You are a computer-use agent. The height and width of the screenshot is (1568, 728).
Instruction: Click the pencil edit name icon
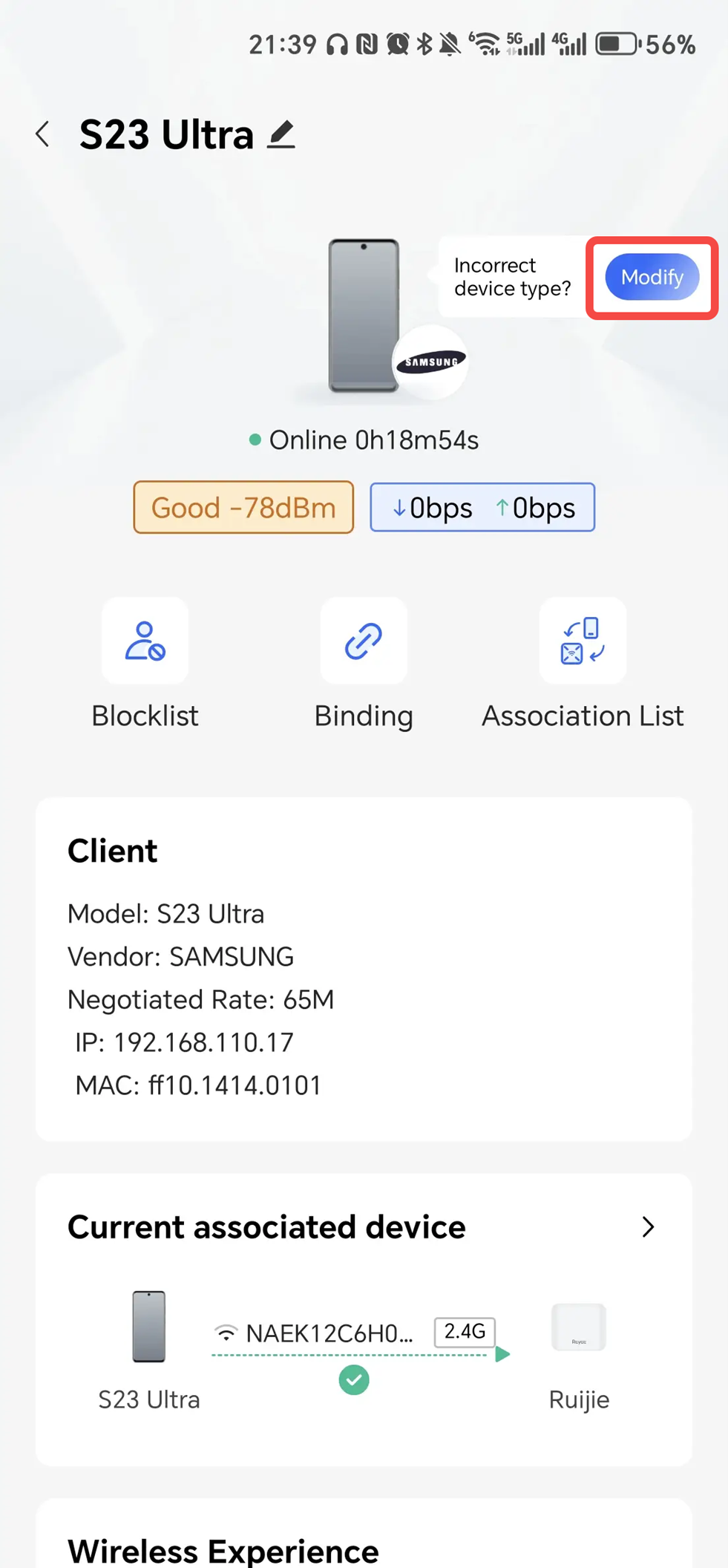coord(281,134)
